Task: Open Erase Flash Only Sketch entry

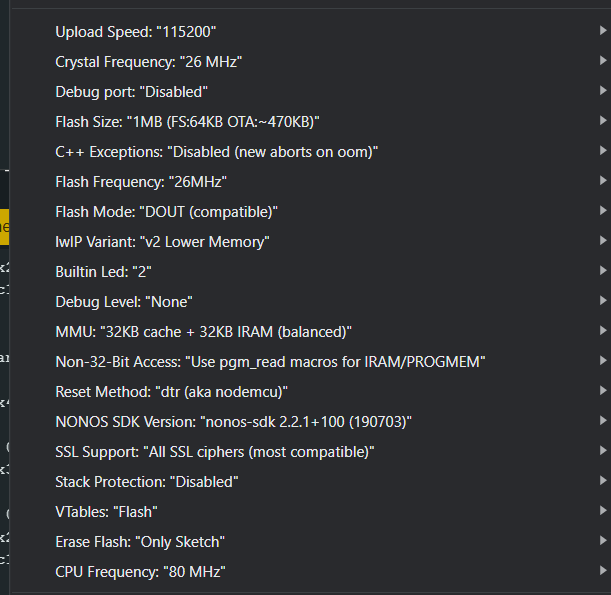Action: click(311, 542)
